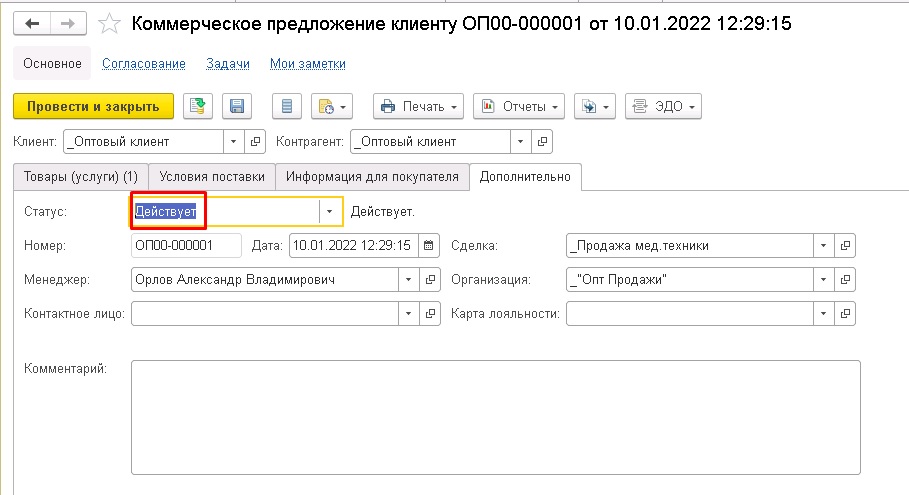
Task: Open the Print menu
Action: pos(418,107)
